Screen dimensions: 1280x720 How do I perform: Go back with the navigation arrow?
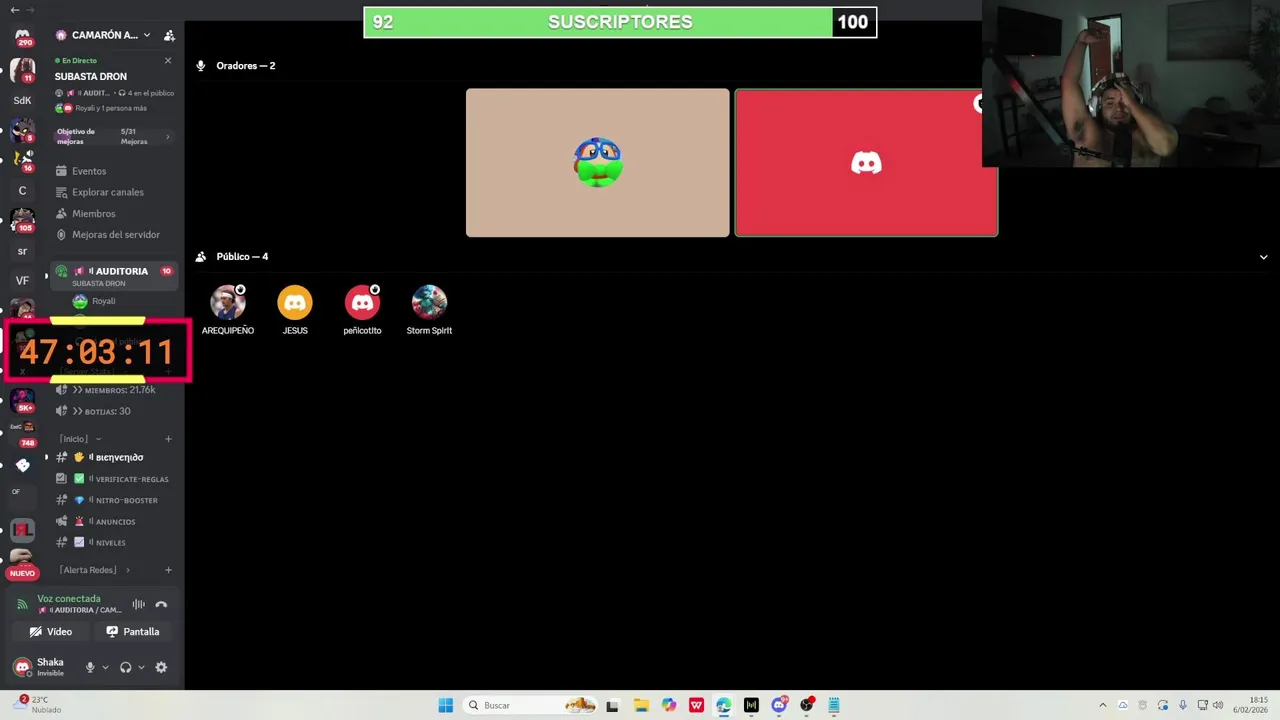click(15, 9)
